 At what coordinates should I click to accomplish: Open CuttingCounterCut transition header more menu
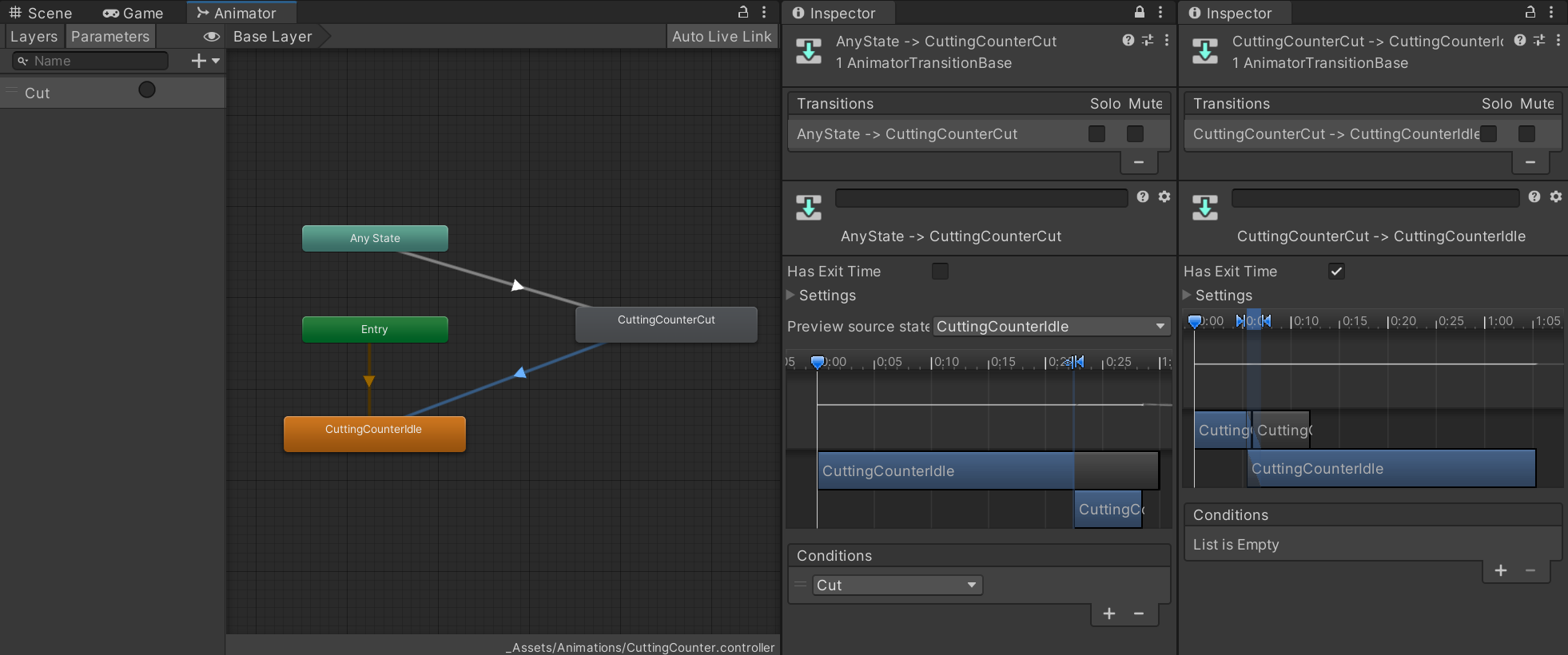1558,40
